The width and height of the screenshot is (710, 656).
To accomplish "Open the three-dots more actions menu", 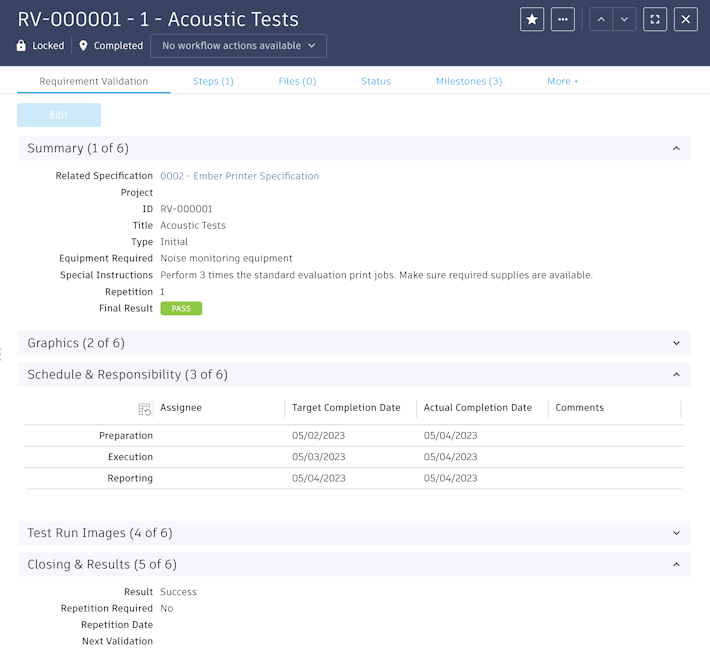I will click(563, 19).
